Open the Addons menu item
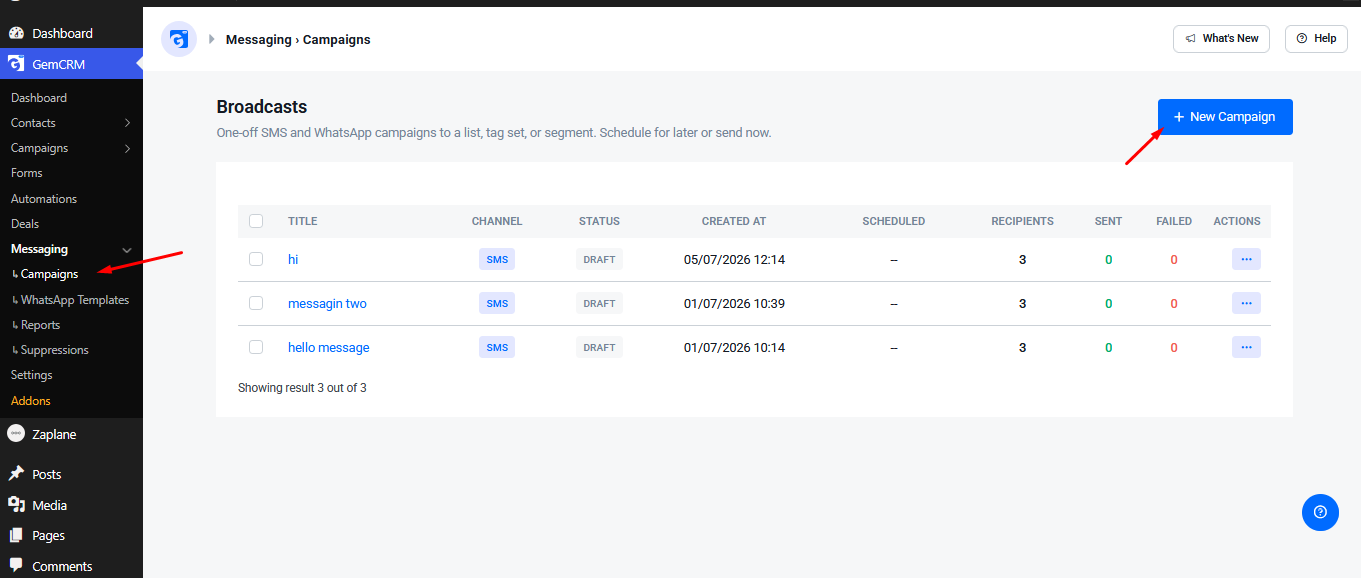1361x578 pixels. click(x=31, y=401)
